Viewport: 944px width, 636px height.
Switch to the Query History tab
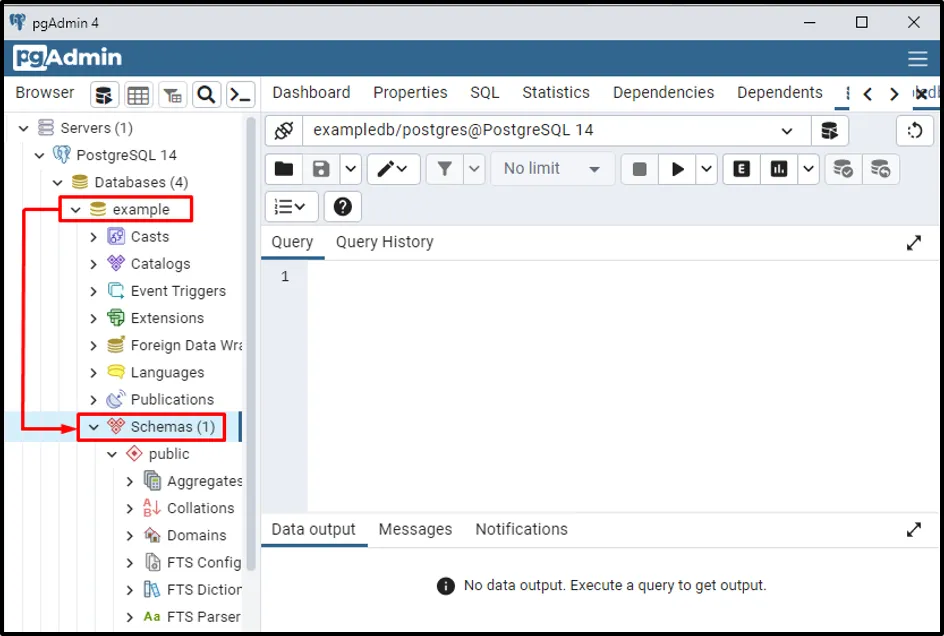pos(384,242)
